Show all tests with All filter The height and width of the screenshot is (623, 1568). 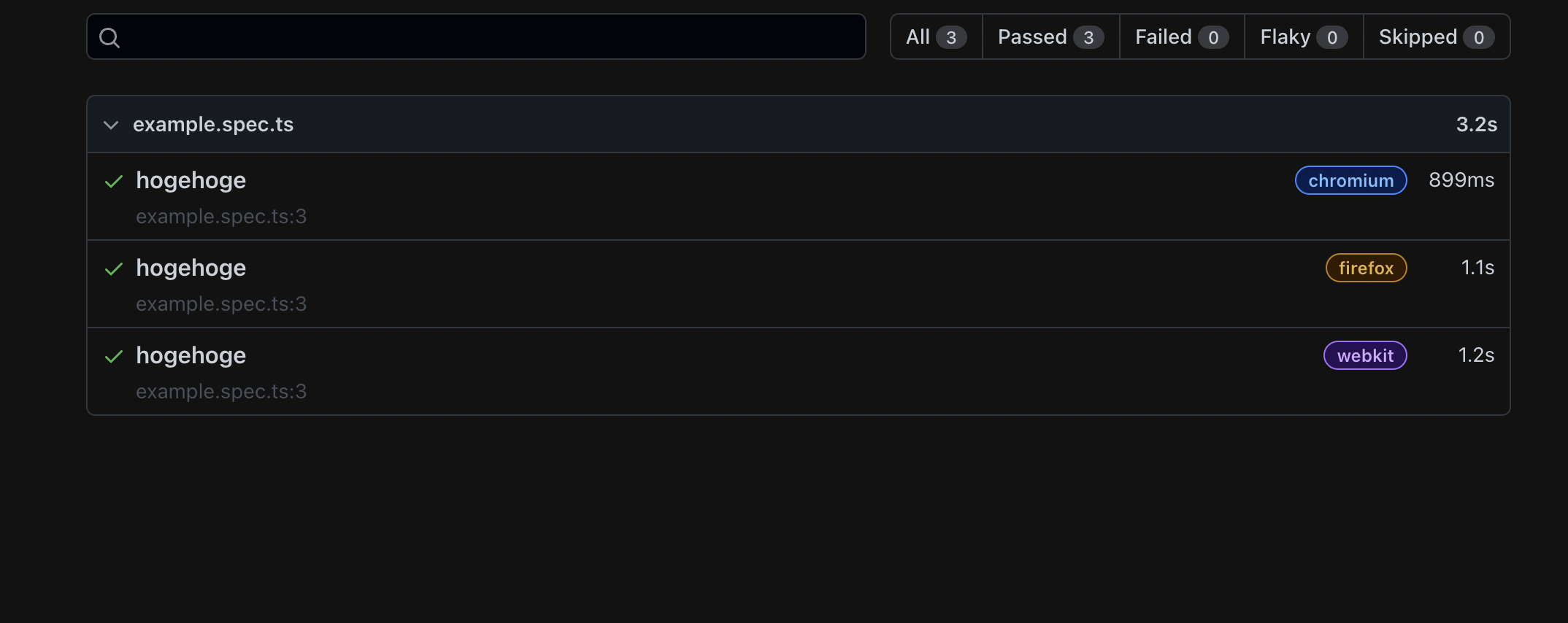(x=936, y=37)
